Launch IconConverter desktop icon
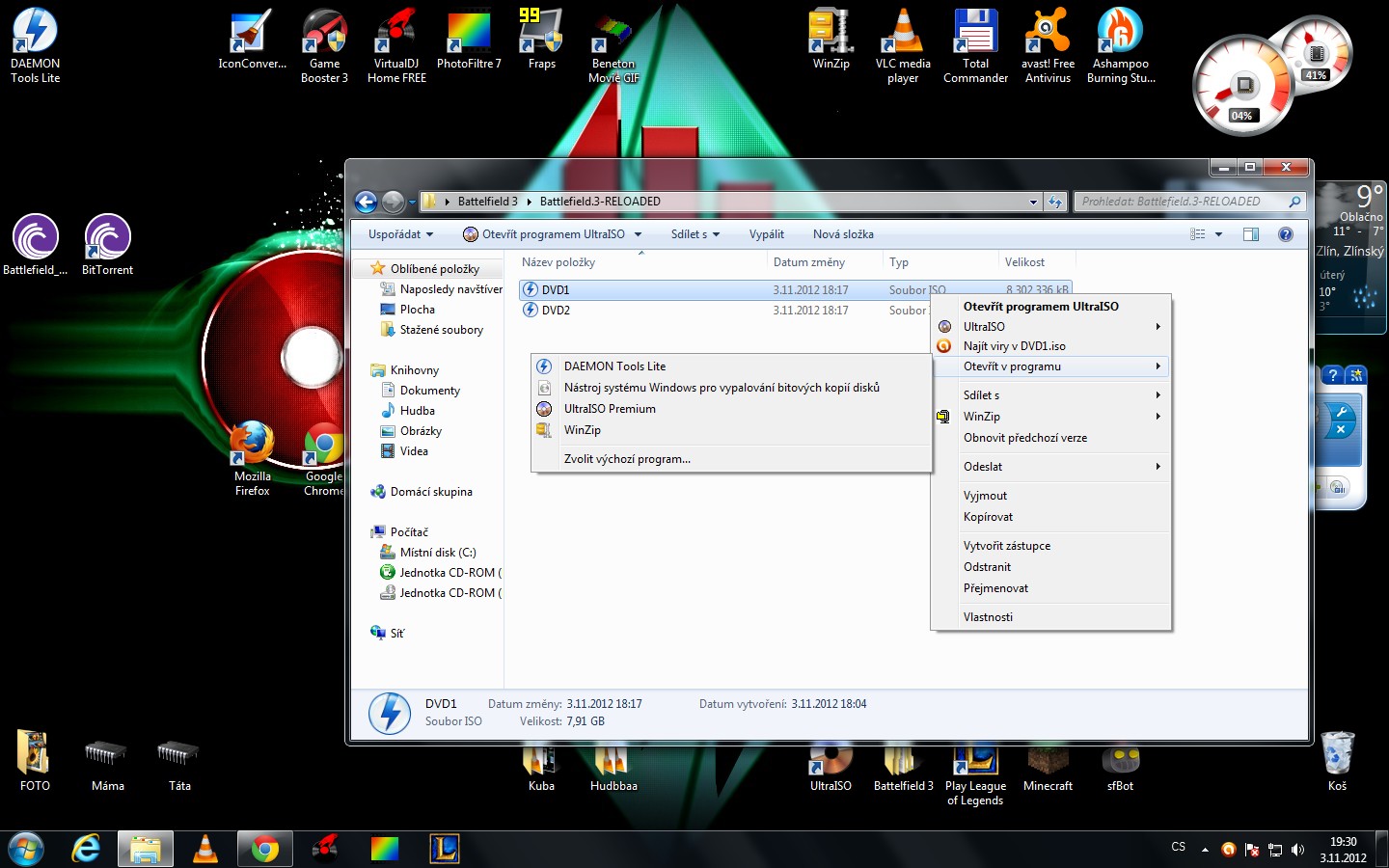Image resolution: width=1389 pixels, height=868 pixels. (x=252, y=41)
